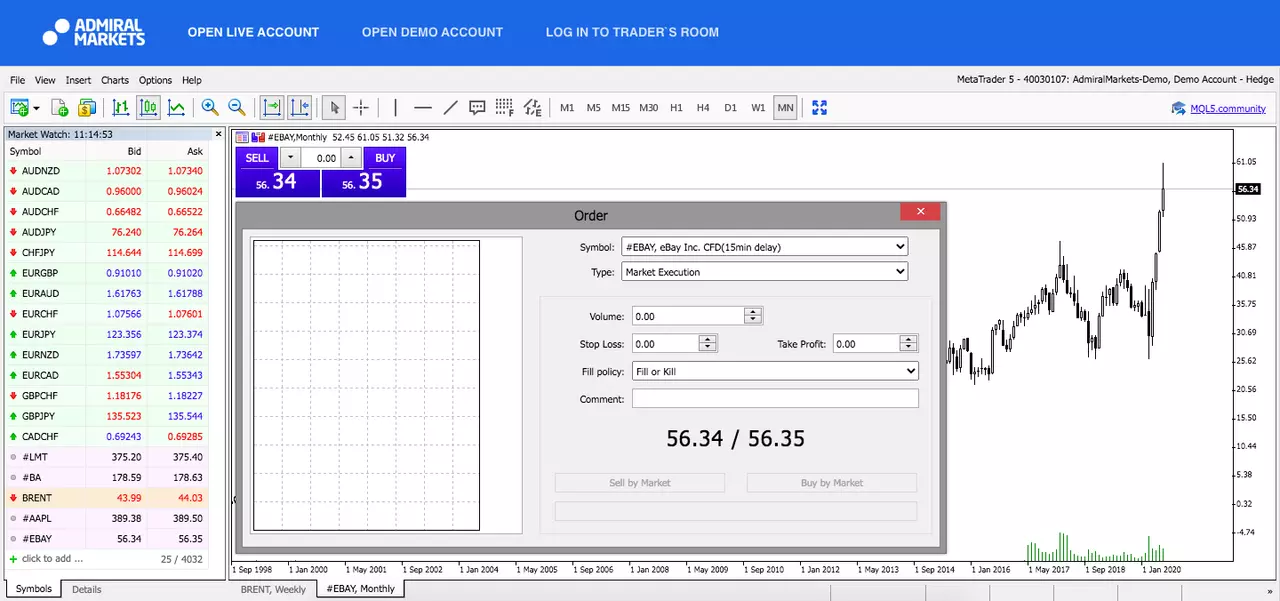Screen dimensions: 1280x601
Task: Select the Elliott wave tool
Action: click(532, 108)
